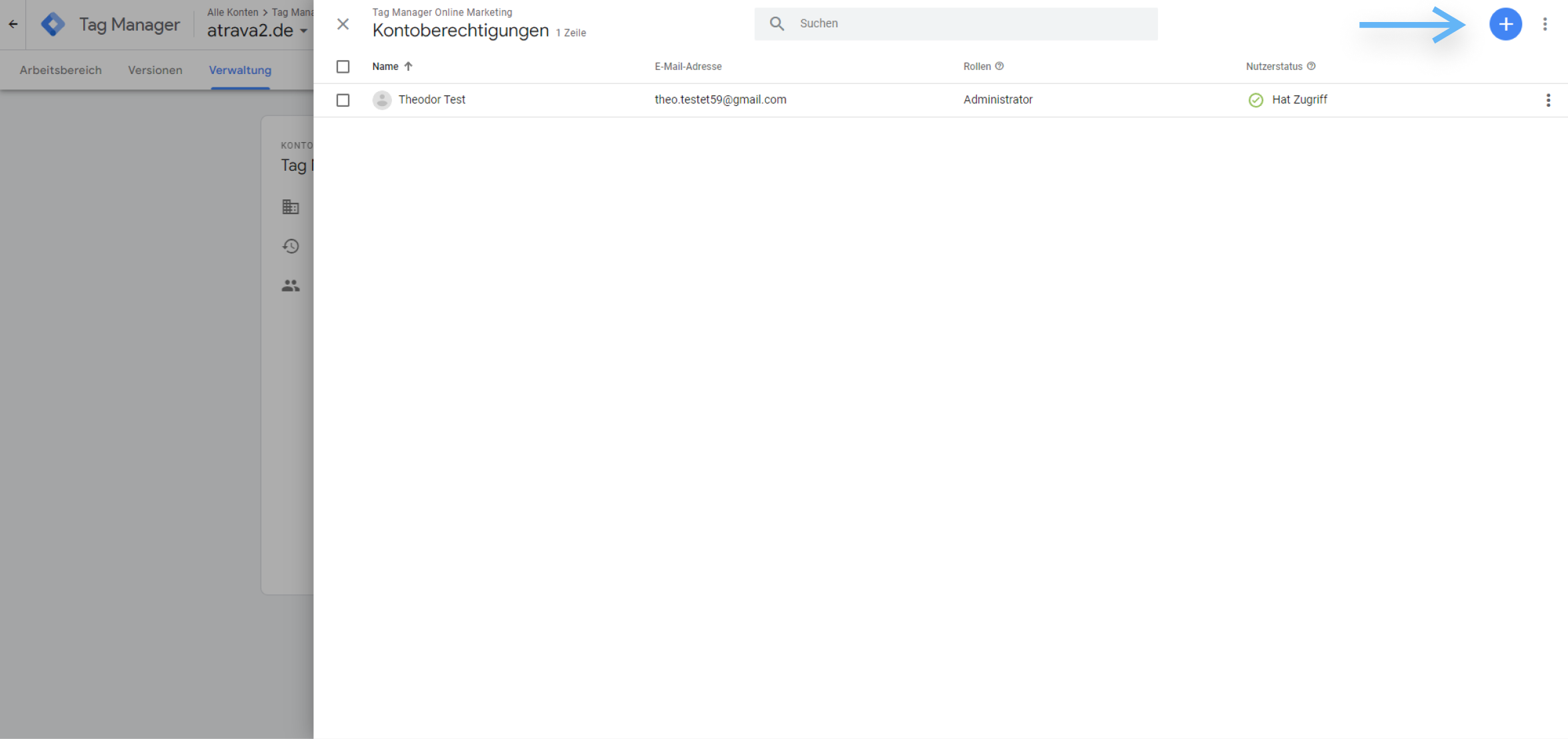Image resolution: width=1568 pixels, height=739 pixels.
Task: Click the back arrow beside Tag Manager logo
Action: 13,24
